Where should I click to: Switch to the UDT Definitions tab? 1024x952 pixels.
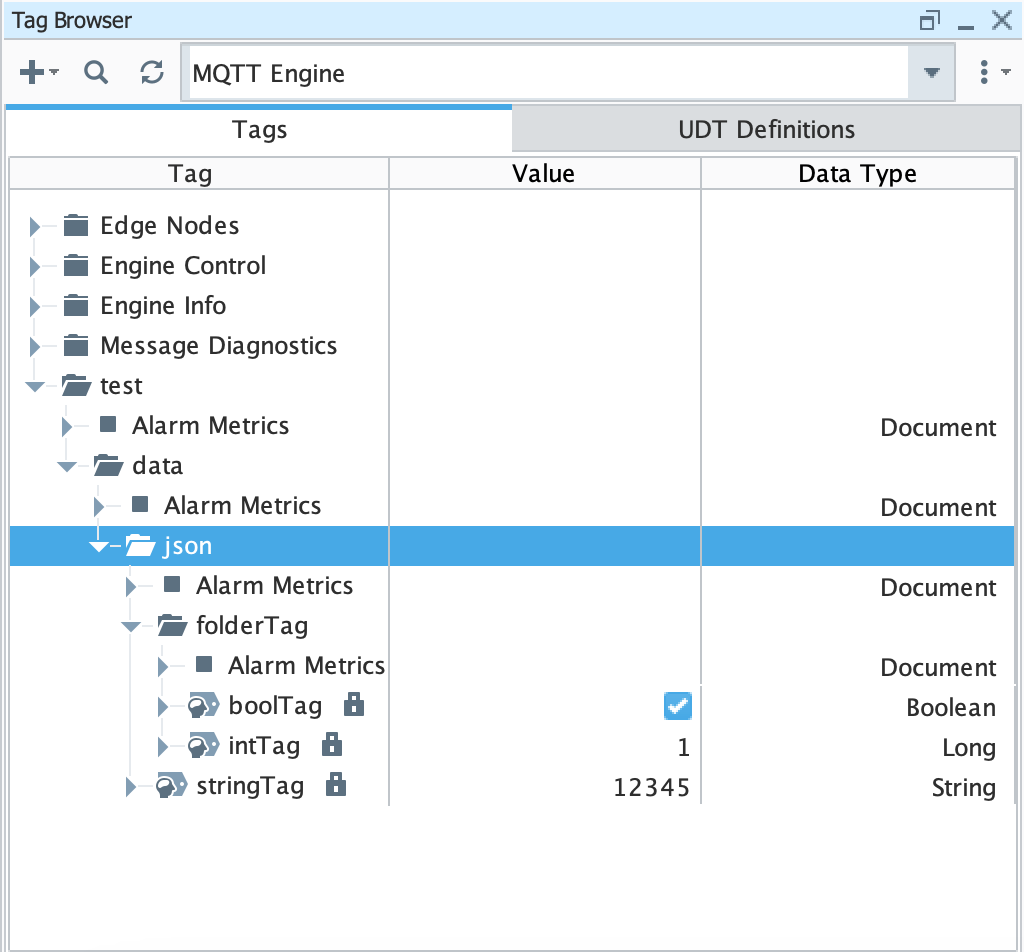pyautogui.click(x=766, y=129)
